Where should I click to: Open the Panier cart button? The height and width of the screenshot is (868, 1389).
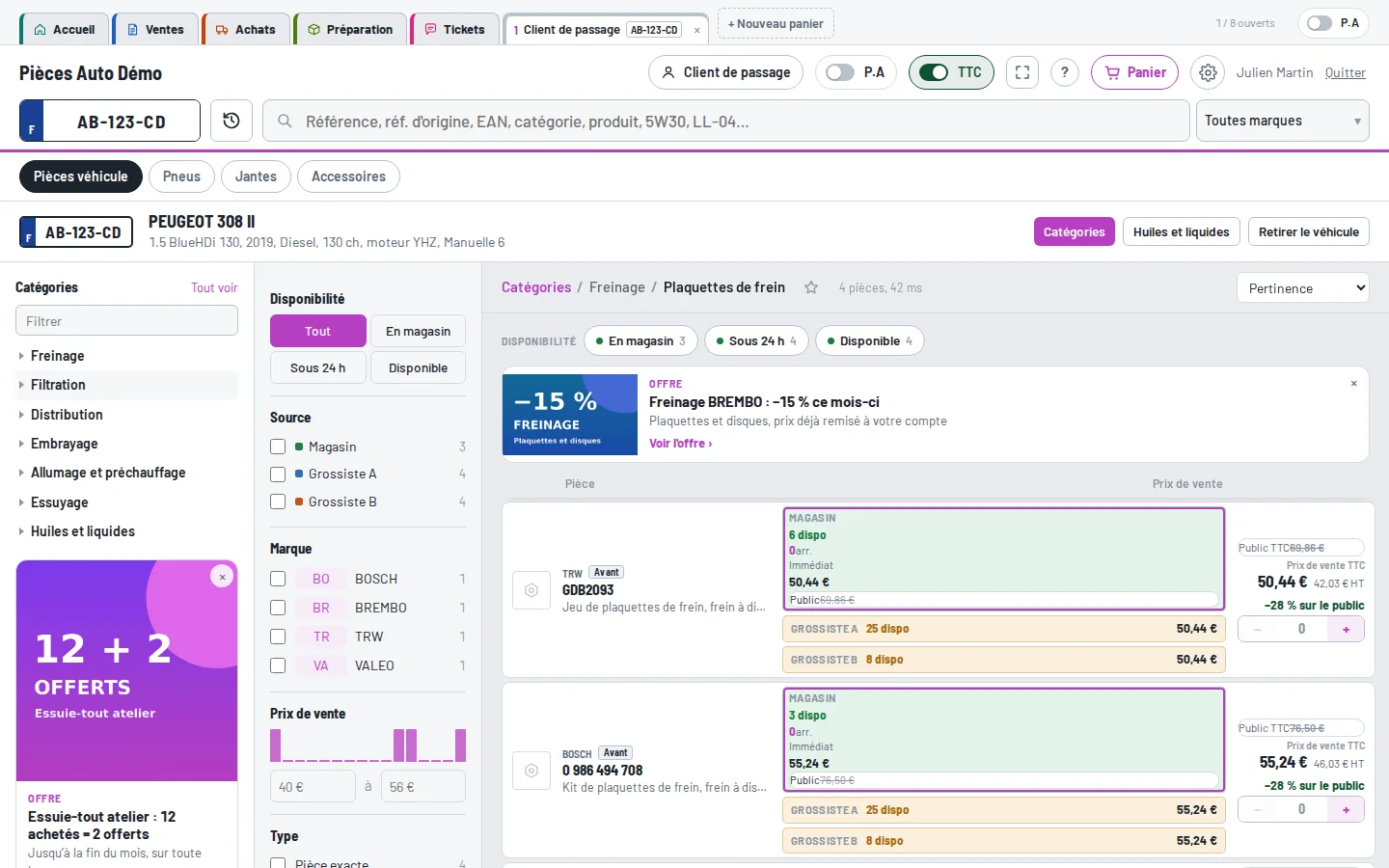click(x=1134, y=72)
